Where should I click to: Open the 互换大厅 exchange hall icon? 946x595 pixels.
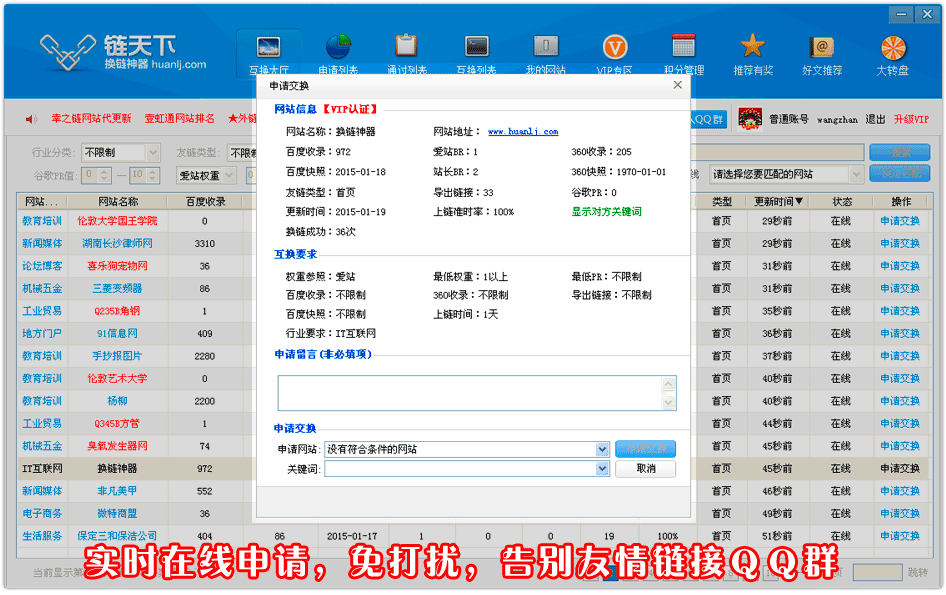tap(268, 47)
